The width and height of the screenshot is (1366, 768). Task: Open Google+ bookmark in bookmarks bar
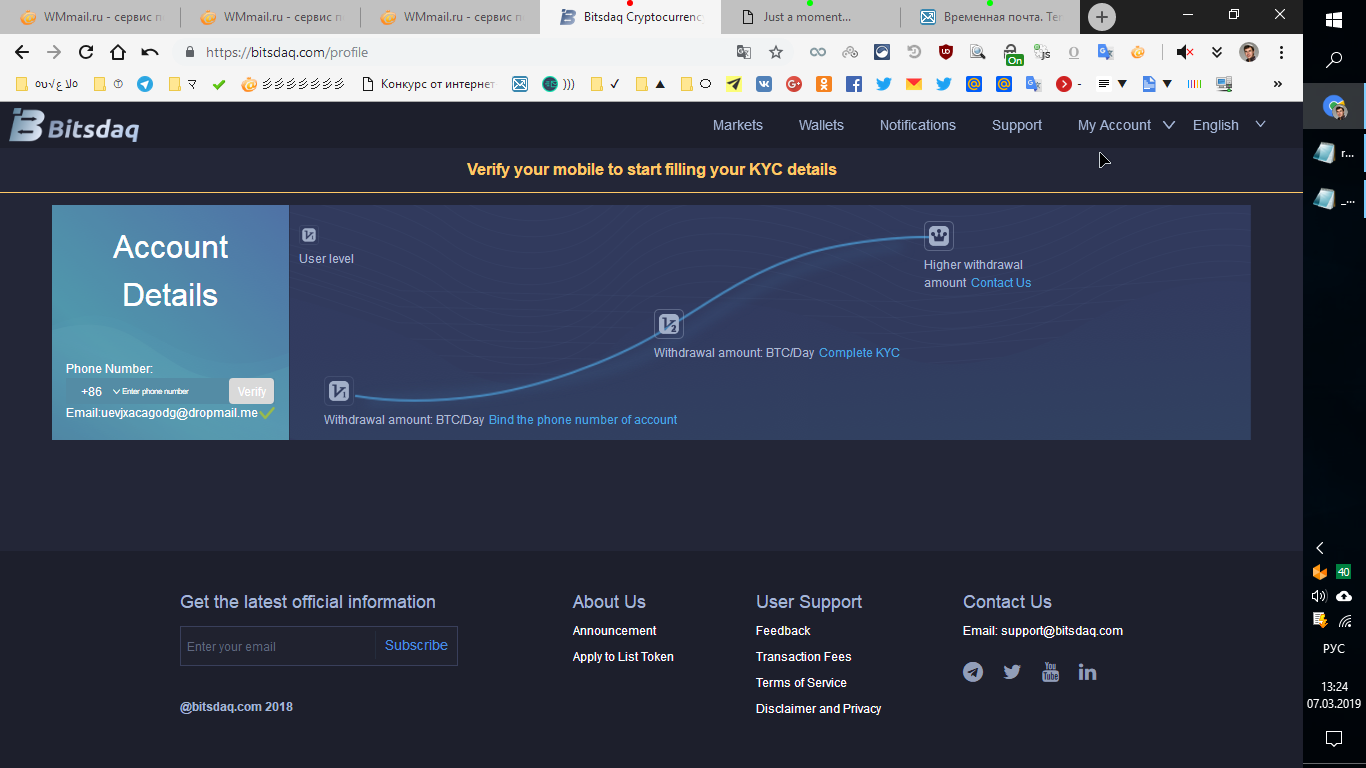click(x=794, y=84)
